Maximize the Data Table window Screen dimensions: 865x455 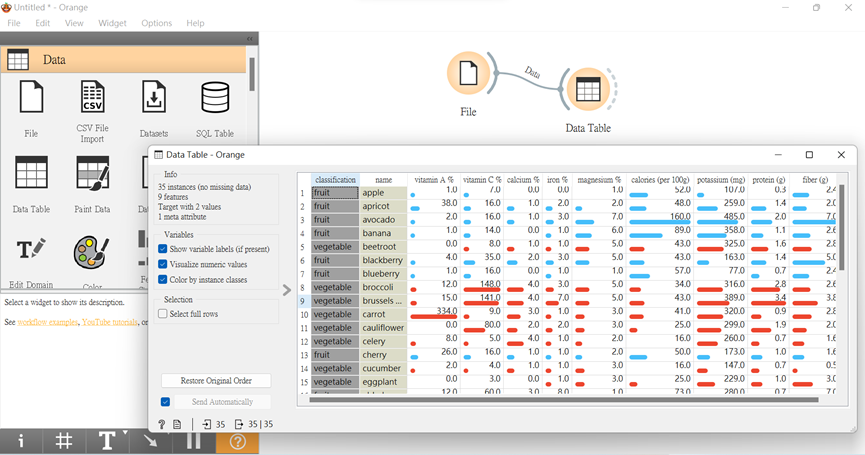[809, 155]
